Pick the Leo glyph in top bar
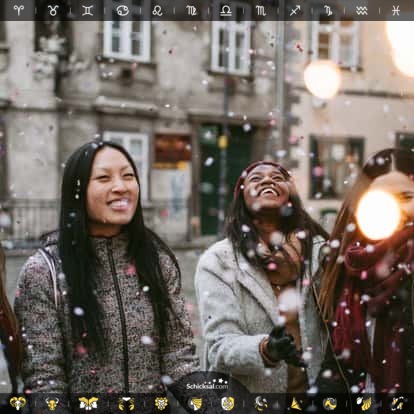 point(157,10)
